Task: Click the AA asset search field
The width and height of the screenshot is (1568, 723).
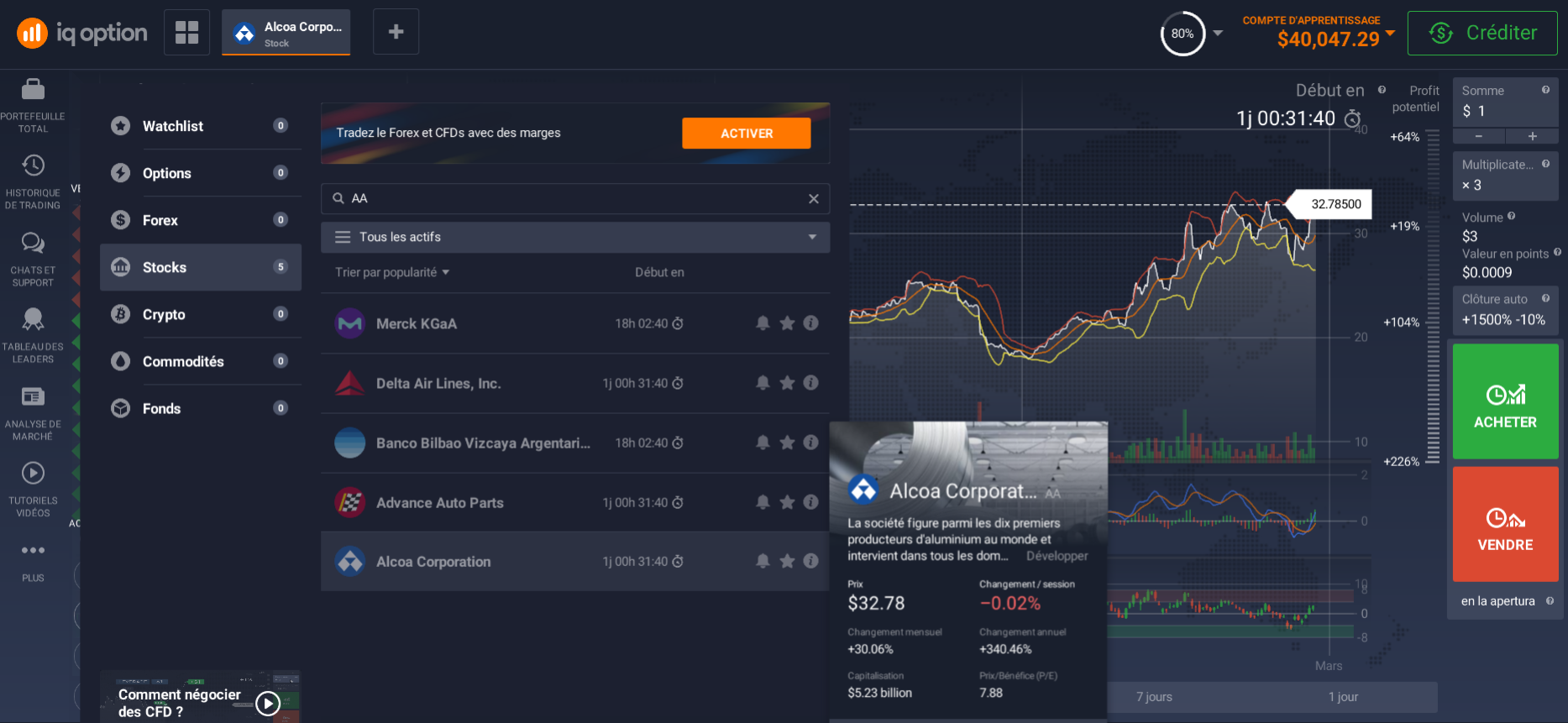Action: click(x=575, y=198)
